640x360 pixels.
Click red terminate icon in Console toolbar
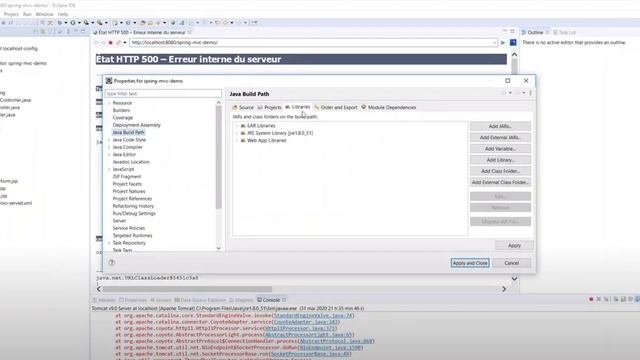pyautogui.click(x=591, y=300)
